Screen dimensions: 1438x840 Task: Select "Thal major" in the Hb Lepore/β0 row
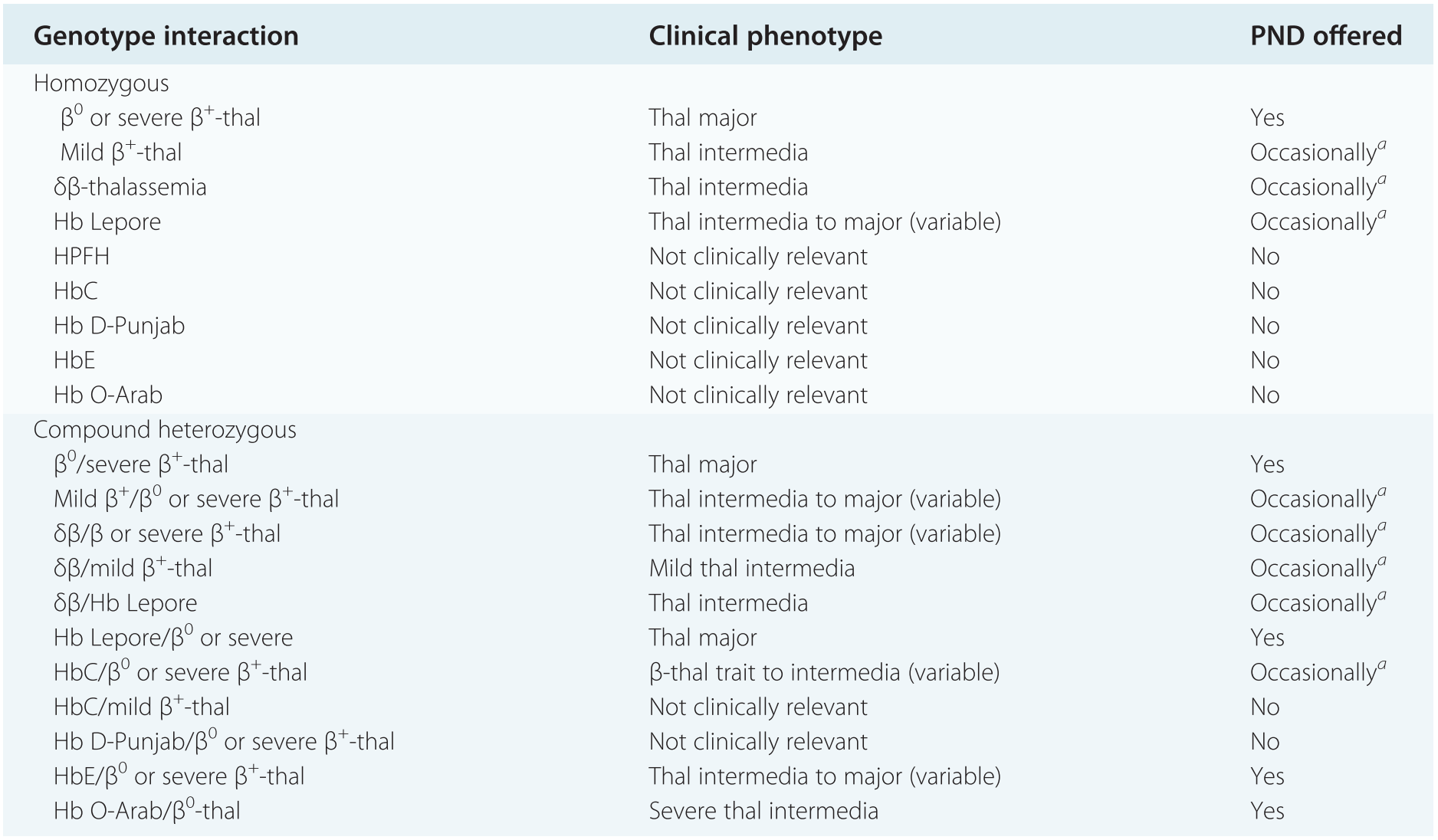702,638
